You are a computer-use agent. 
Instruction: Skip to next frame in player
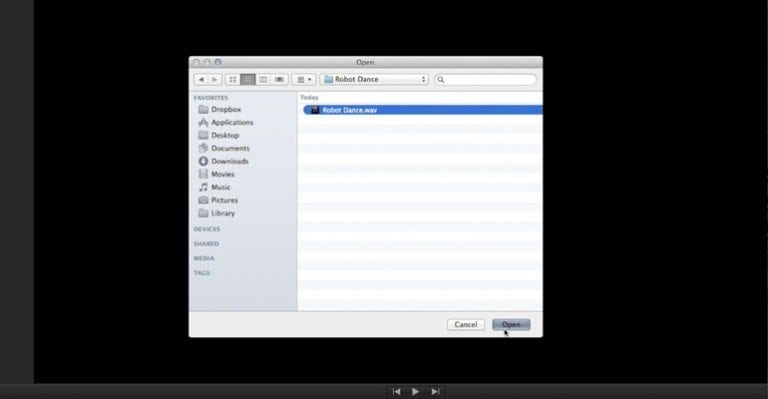(435, 392)
